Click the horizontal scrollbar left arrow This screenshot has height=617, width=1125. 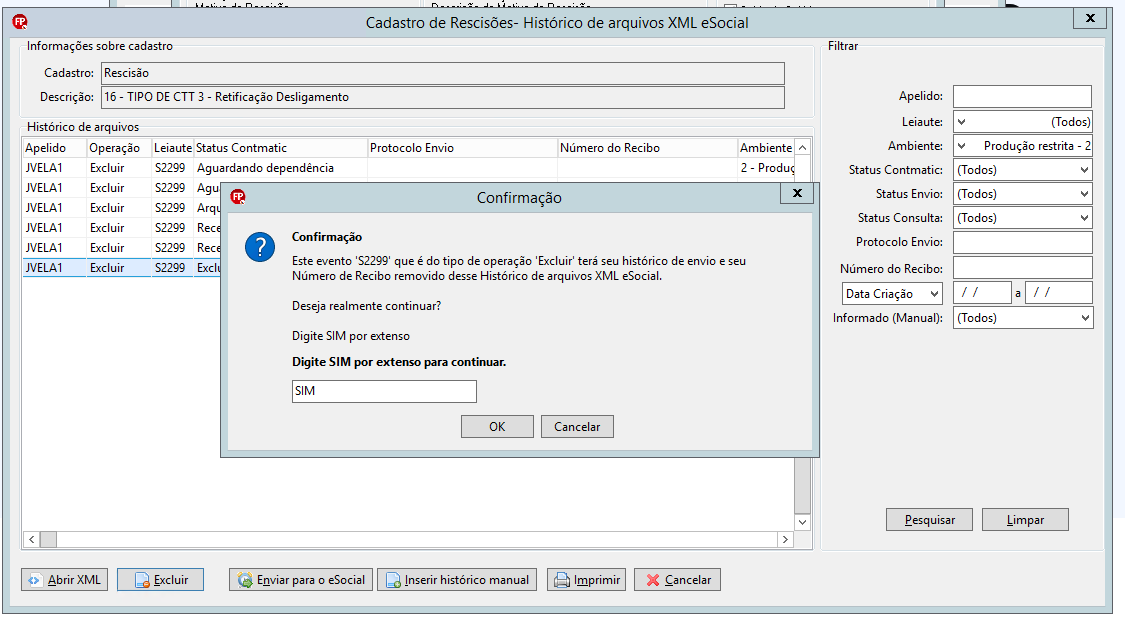coord(32,539)
